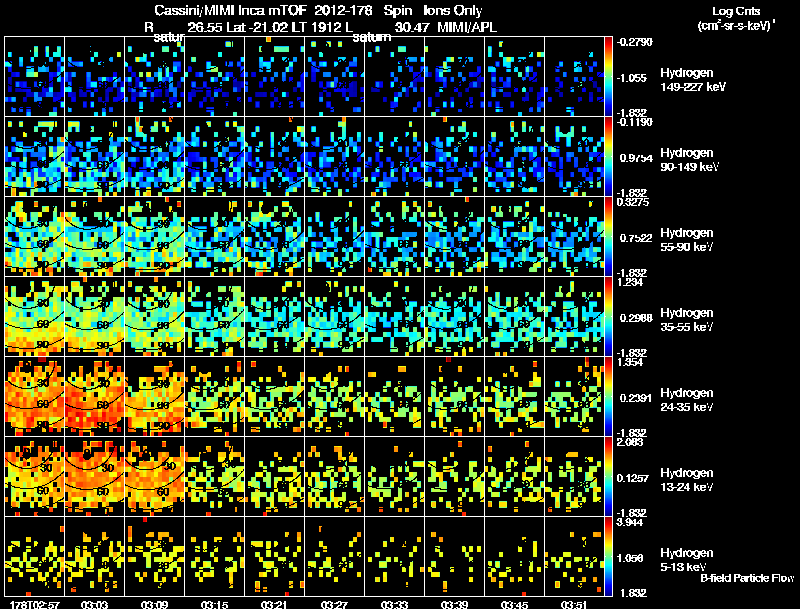Click the 03:39 time axis label
Image resolution: width=800 pixels, height=609 pixels.
tap(454, 605)
